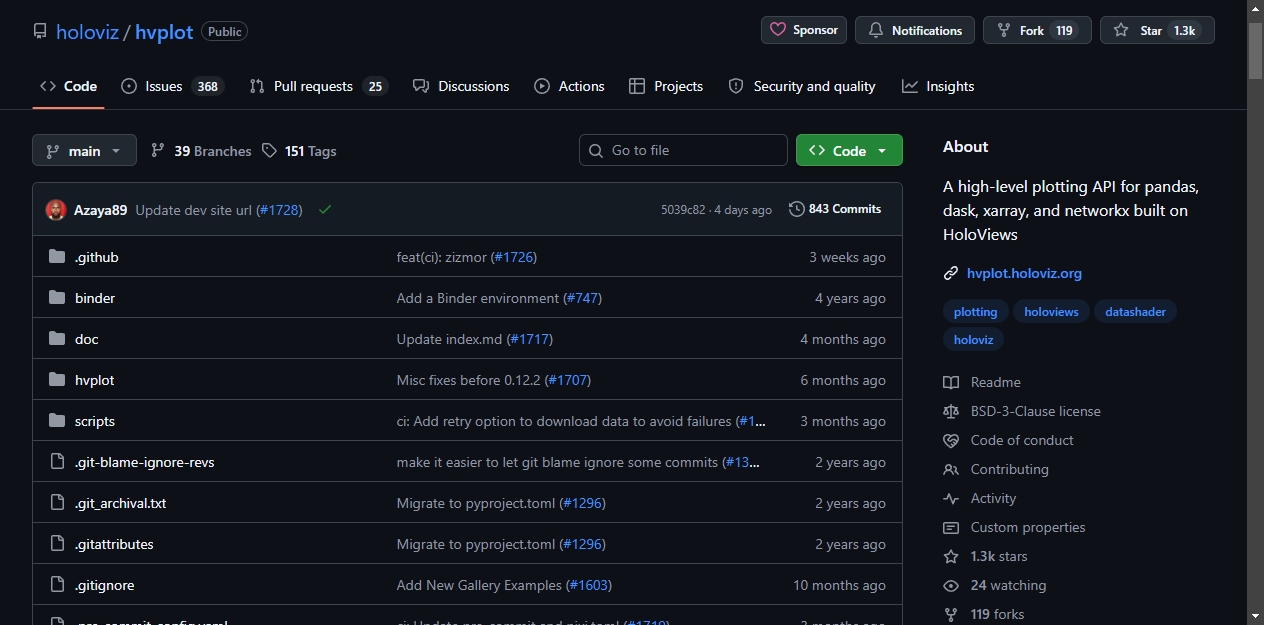
Task: Switch to the Issues tab
Action: pos(172,86)
